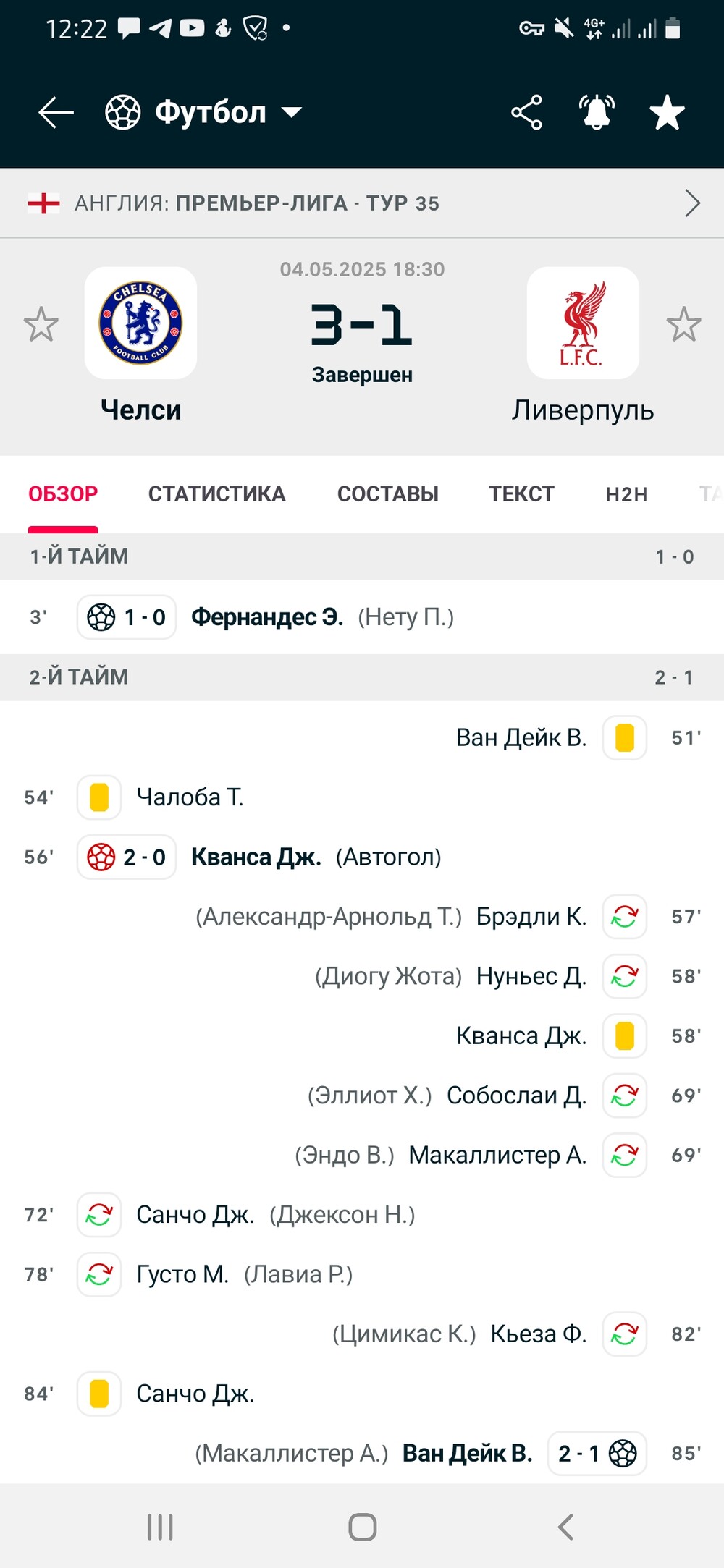Tap the Liverpool club crest
Screen dimensions: 724x1568
click(583, 323)
